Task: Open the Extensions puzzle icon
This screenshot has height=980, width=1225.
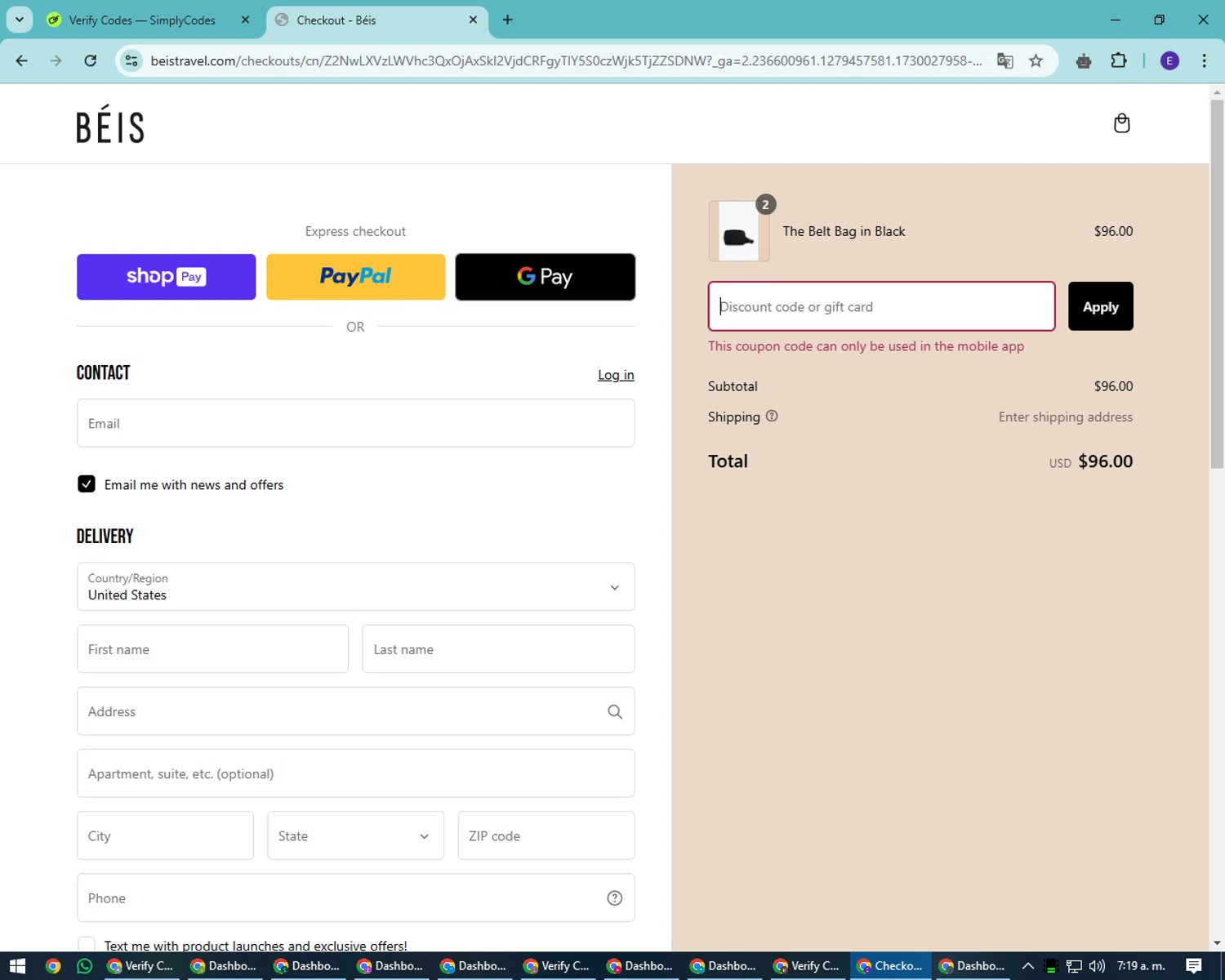Action: 1119,60
